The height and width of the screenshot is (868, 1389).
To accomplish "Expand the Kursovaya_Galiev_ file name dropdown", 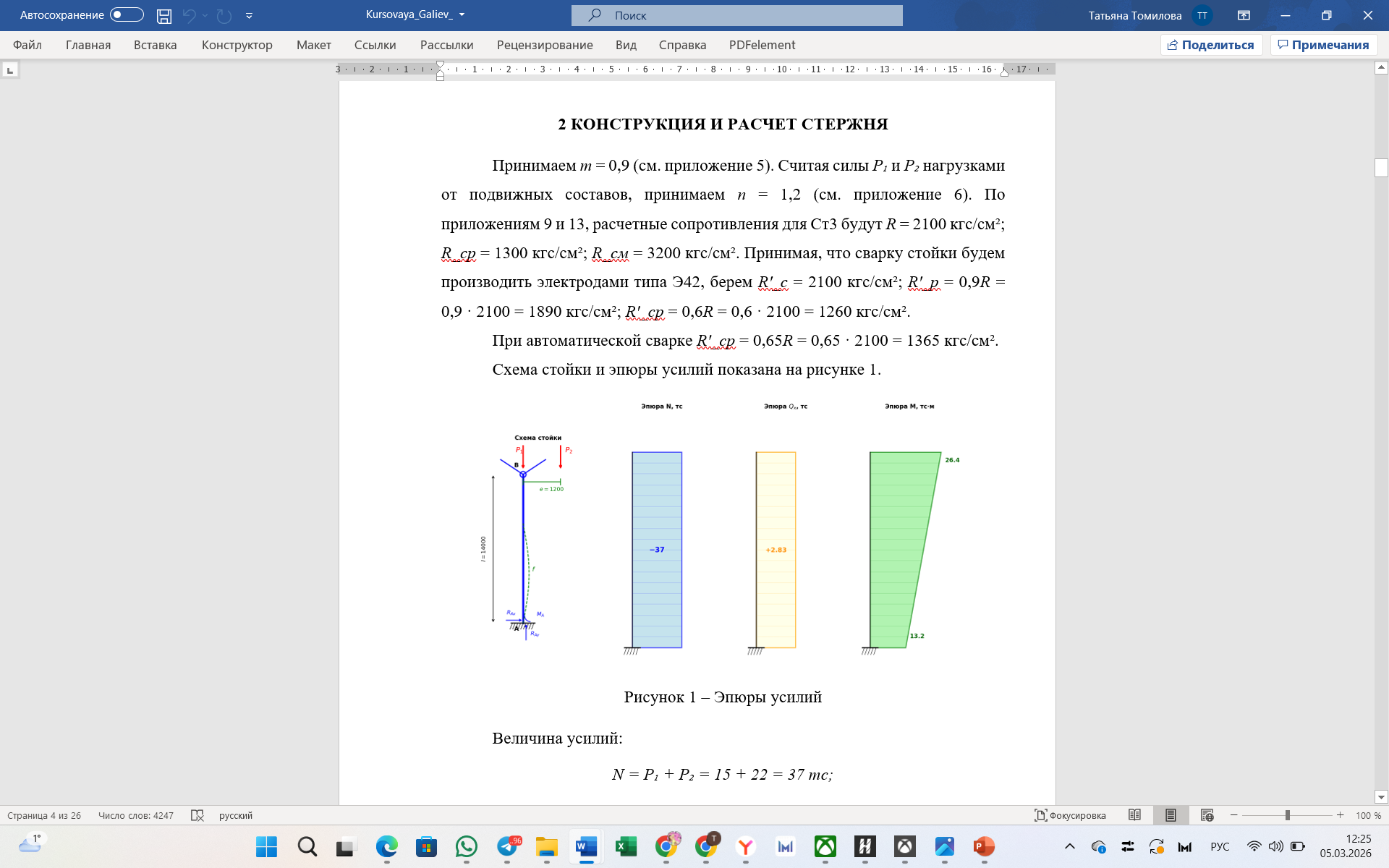I will click(x=462, y=15).
